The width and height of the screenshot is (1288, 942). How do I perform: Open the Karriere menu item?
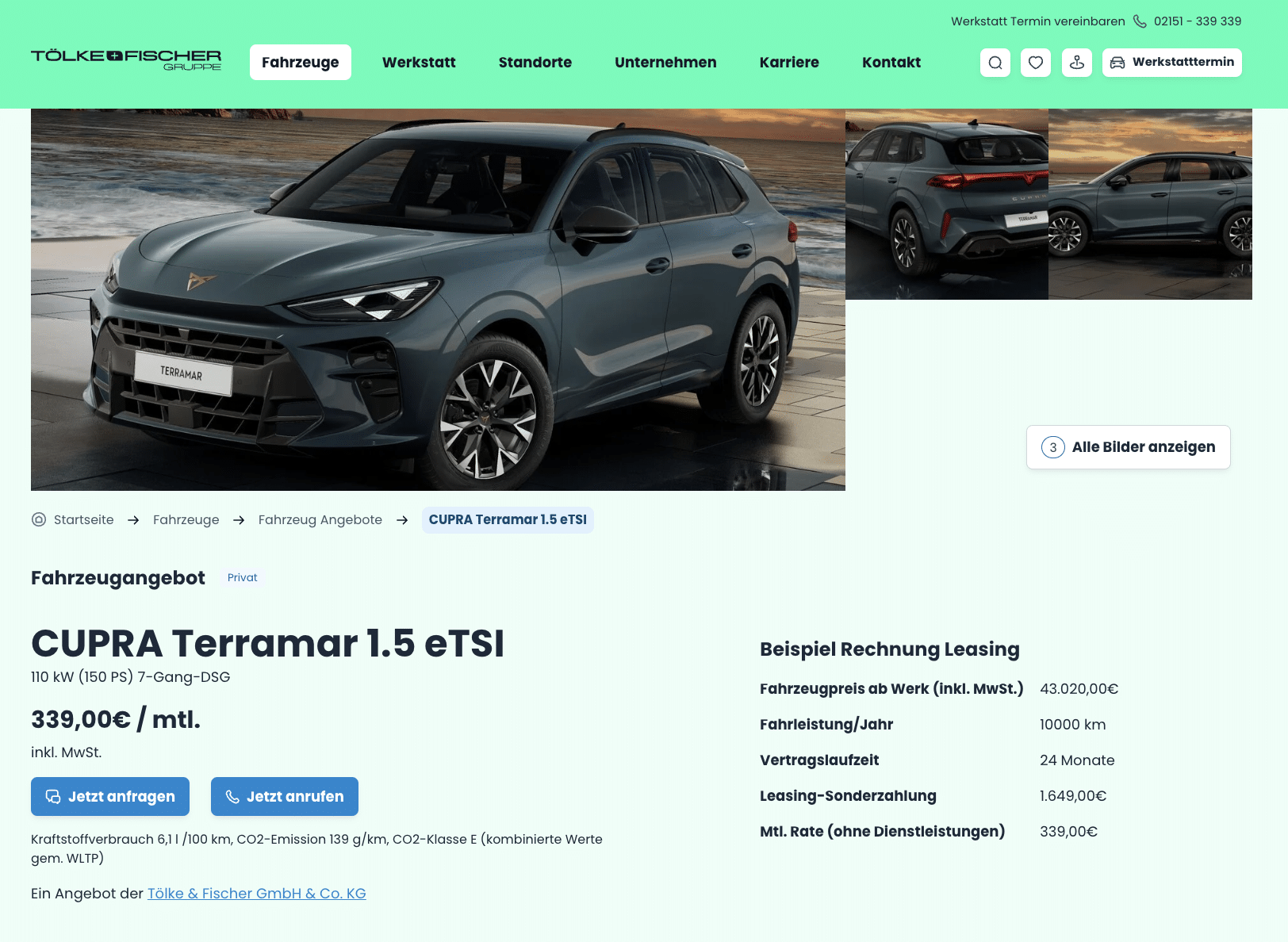pos(789,63)
